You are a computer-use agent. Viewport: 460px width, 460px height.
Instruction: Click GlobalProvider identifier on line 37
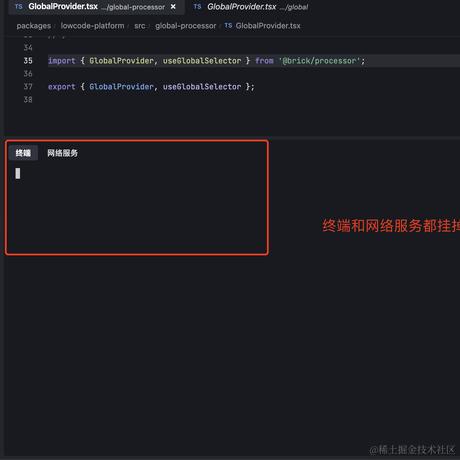(x=121, y=87)
